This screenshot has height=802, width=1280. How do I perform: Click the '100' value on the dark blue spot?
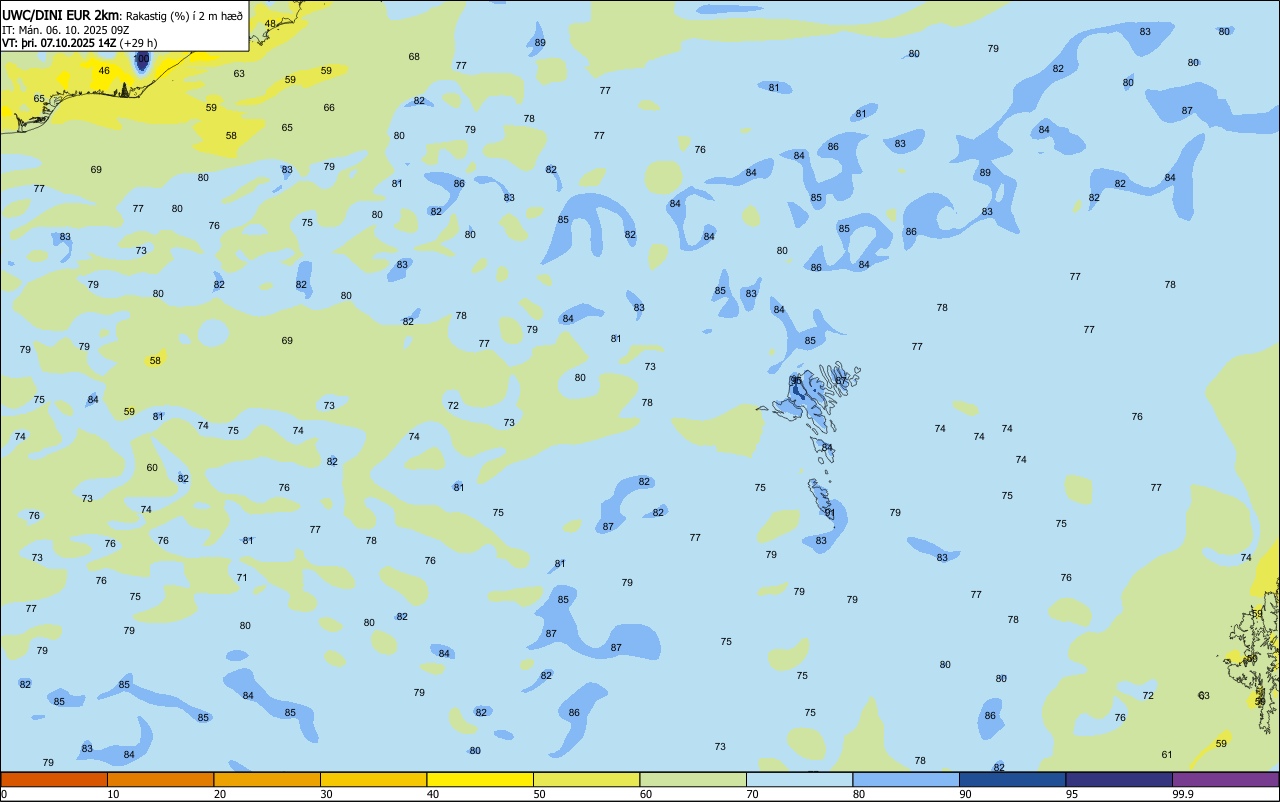(141, 59)
